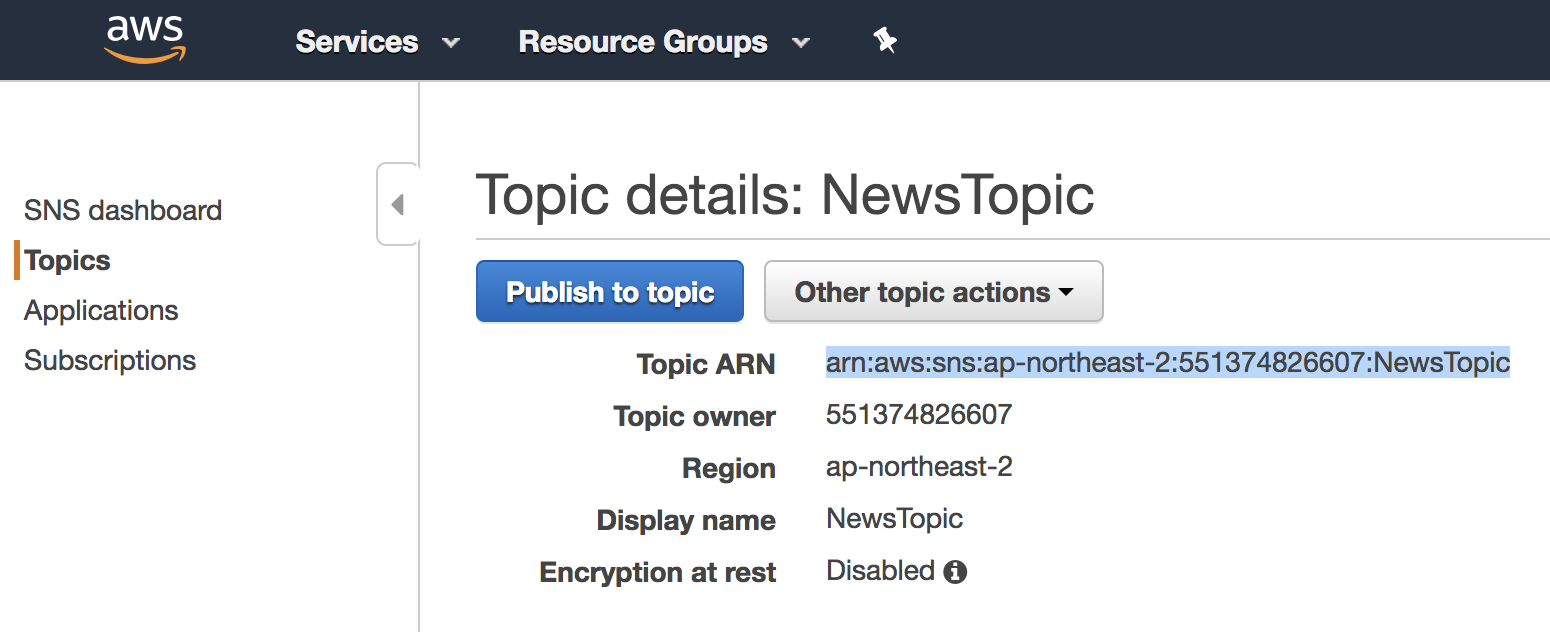The image size is (1550, 632).
Task: Click the Region value ap-northeast-2
Action: click(x=919, y=466)
